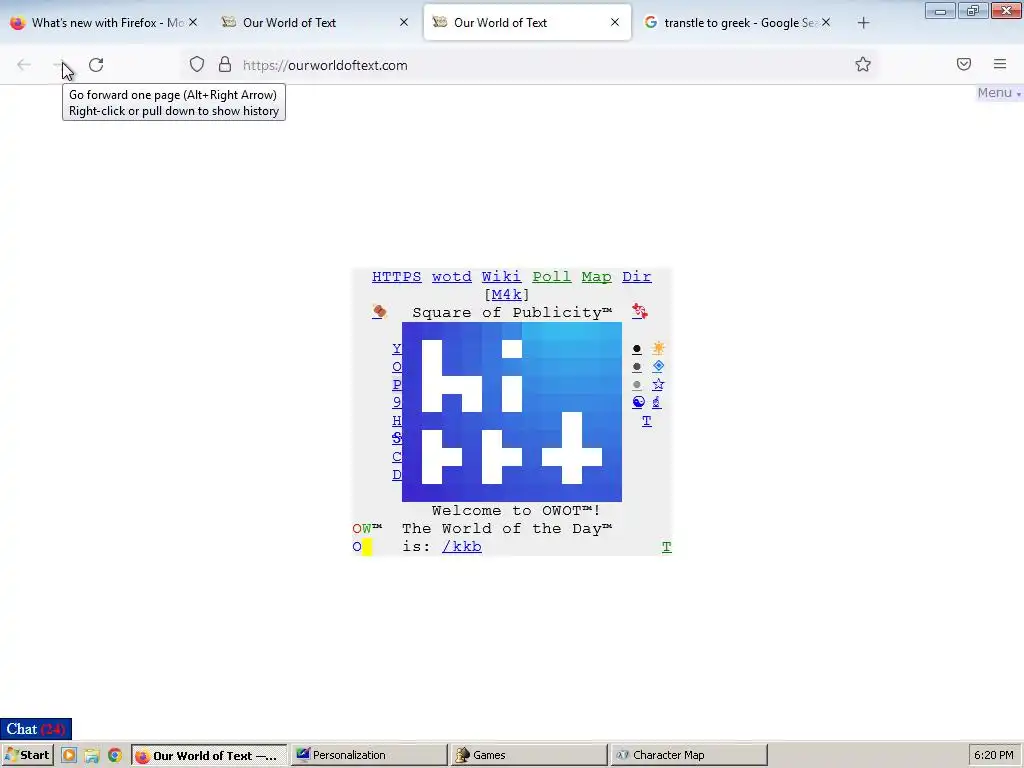
Task: Click the brown pin icon left of Square of Publicity
Action: click(379, 312)
